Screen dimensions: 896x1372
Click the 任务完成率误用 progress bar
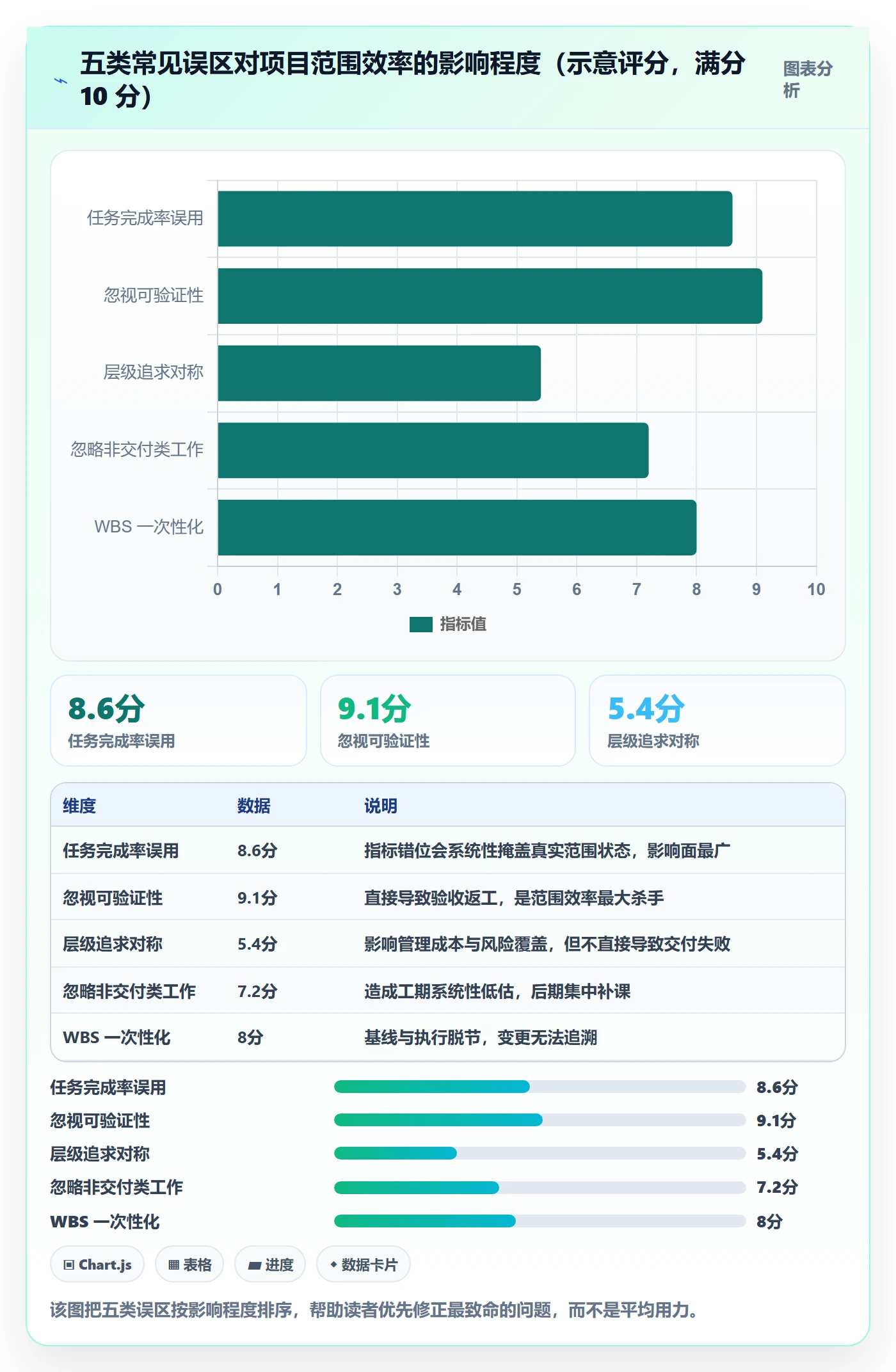point(540,1087)
